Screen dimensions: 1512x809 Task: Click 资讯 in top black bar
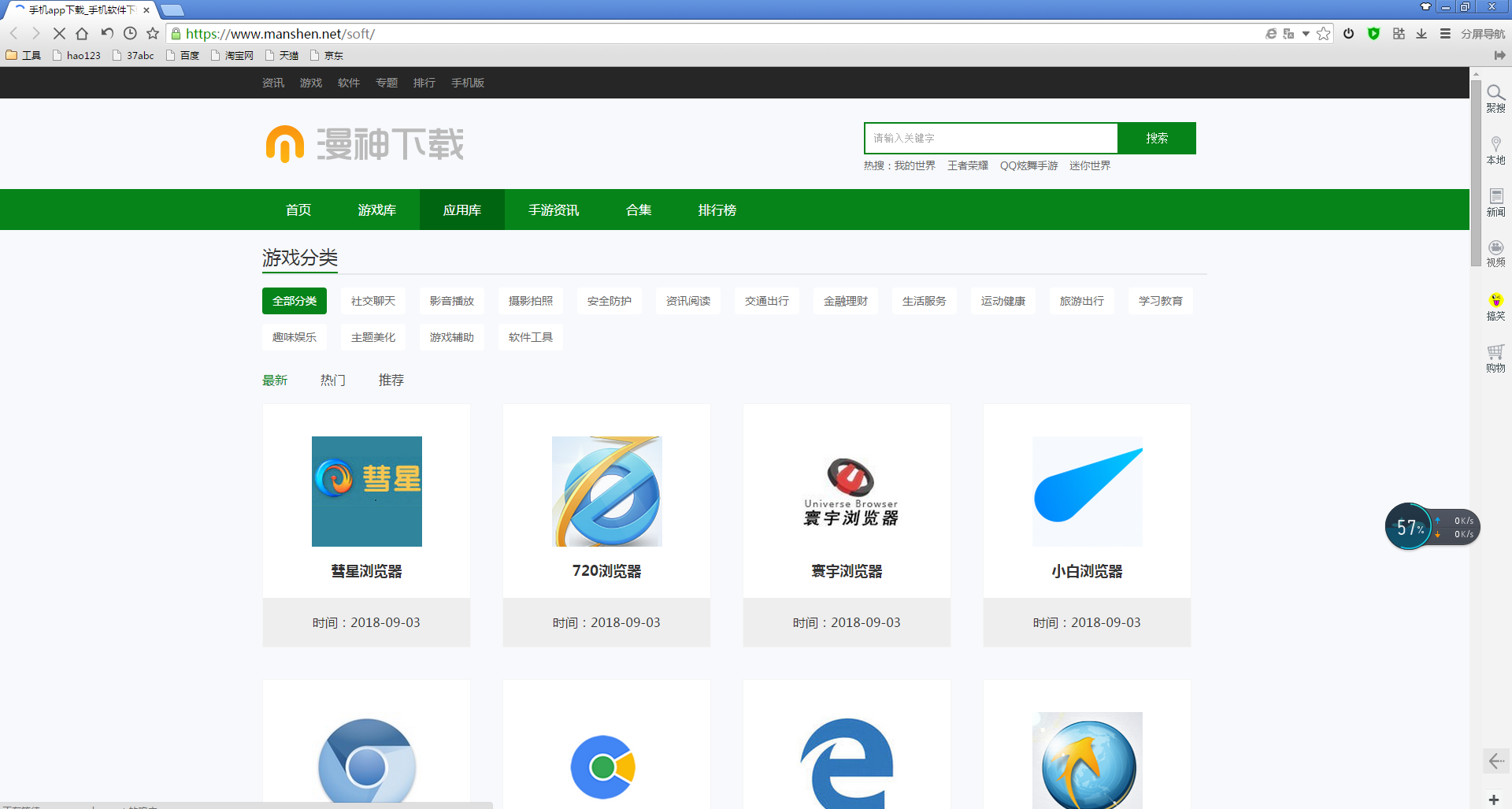coord(273,83)
